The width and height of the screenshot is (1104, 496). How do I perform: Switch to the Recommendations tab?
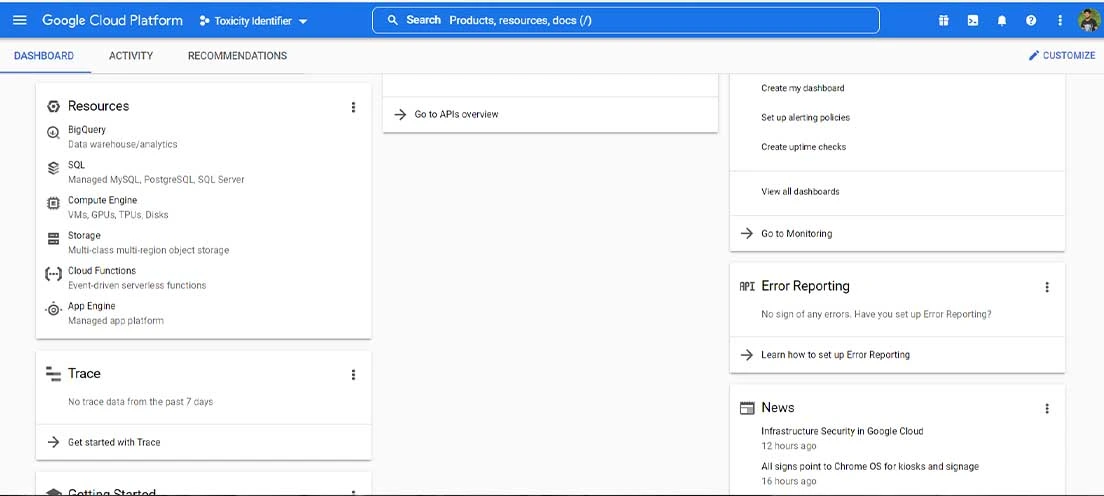click(x=237, y=56)
